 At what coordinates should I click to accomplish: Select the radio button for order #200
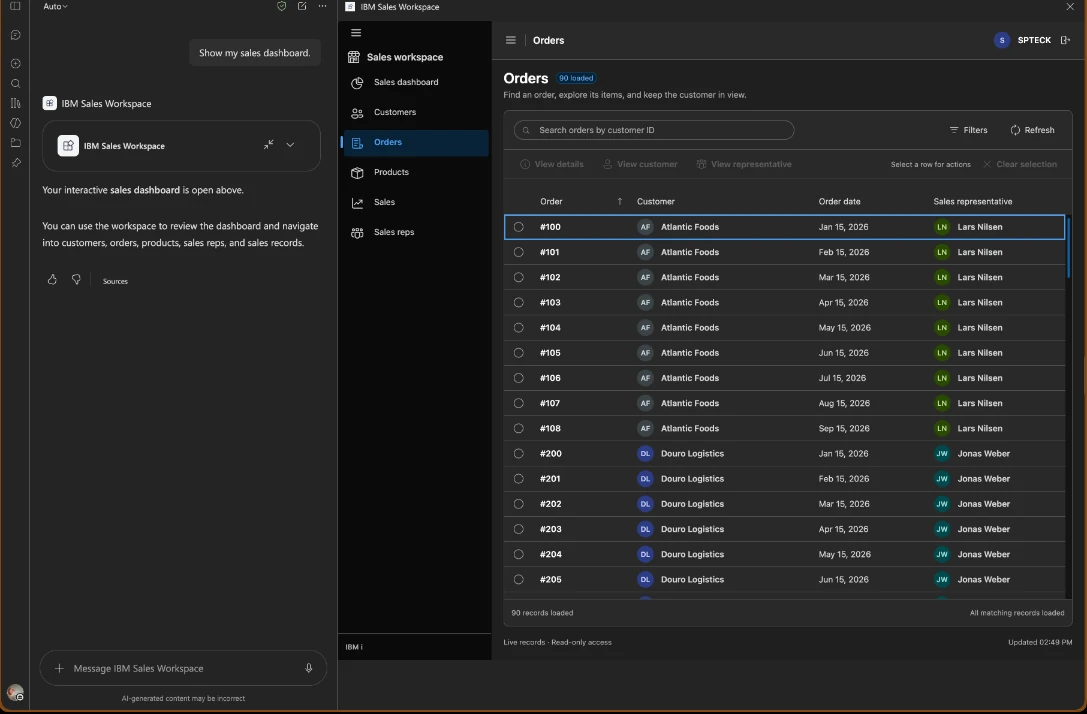click(x=519, y=453)
